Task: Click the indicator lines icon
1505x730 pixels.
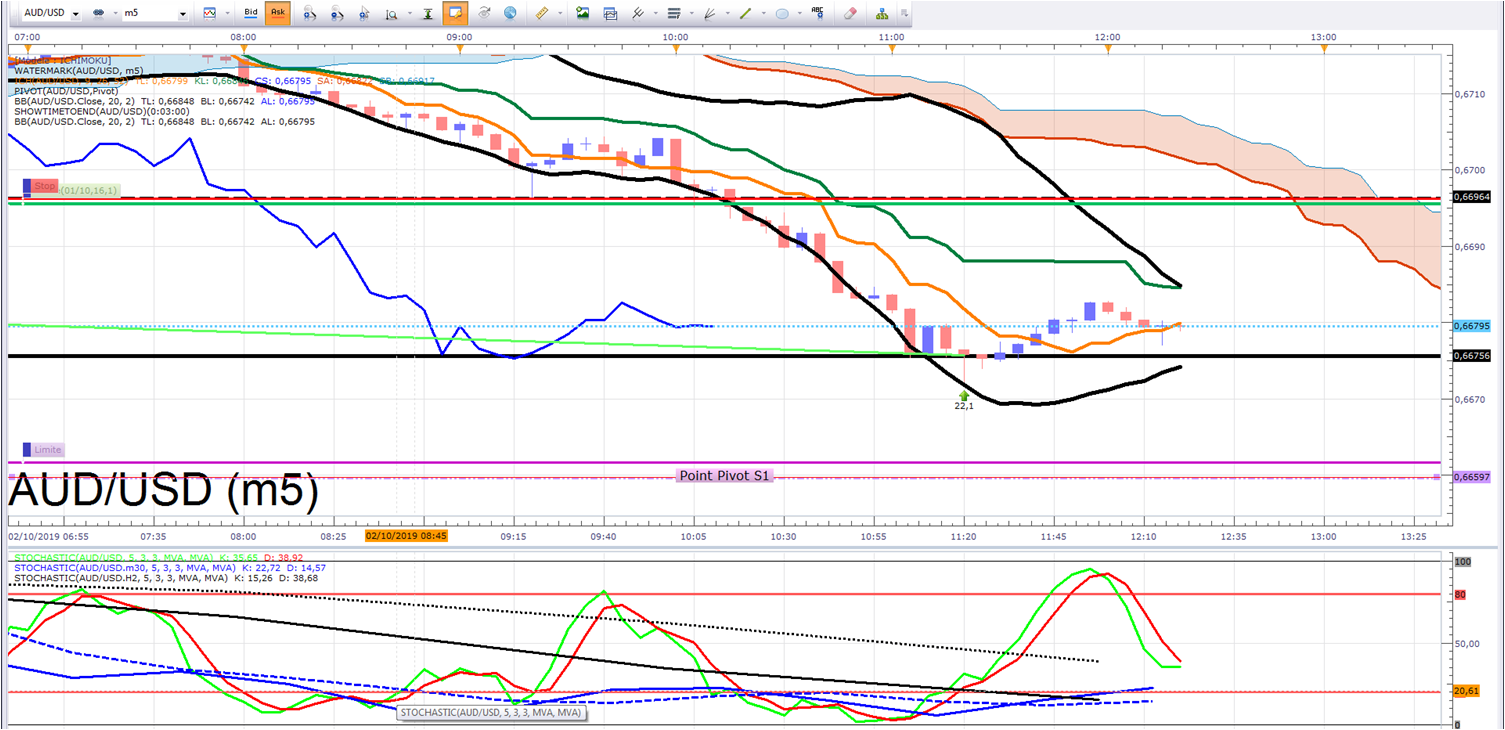Action: point(636,14)
